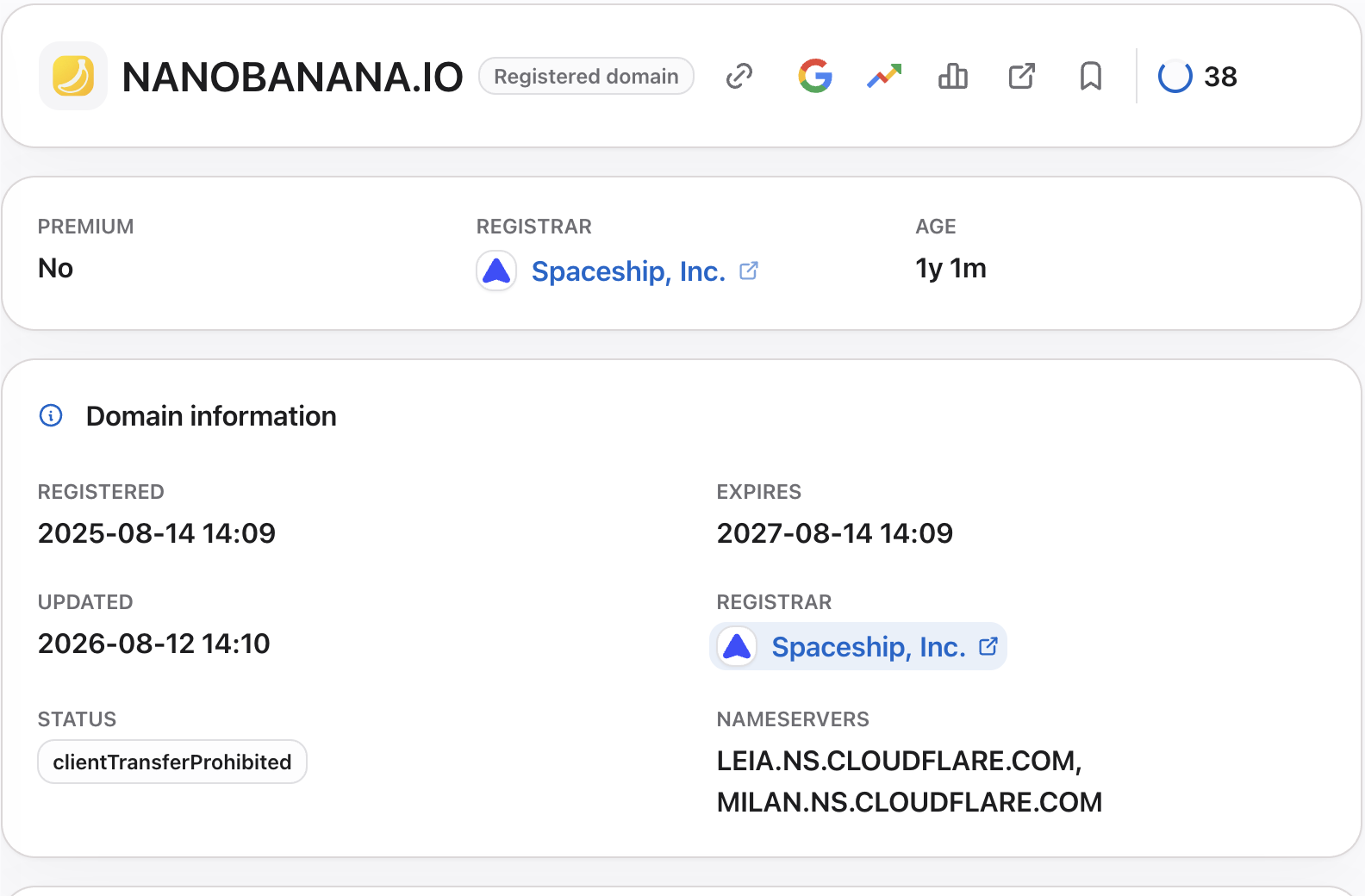Open the domain in new tab icon

click(1022, 76)
